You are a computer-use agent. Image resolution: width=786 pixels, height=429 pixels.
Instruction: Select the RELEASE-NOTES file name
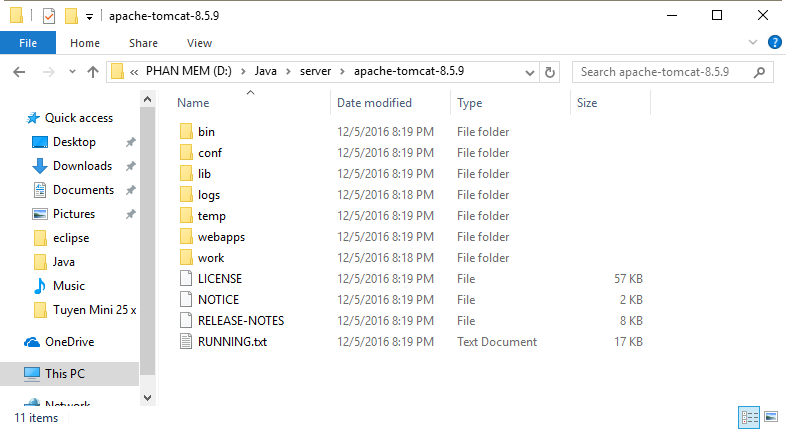coord(241,321)
